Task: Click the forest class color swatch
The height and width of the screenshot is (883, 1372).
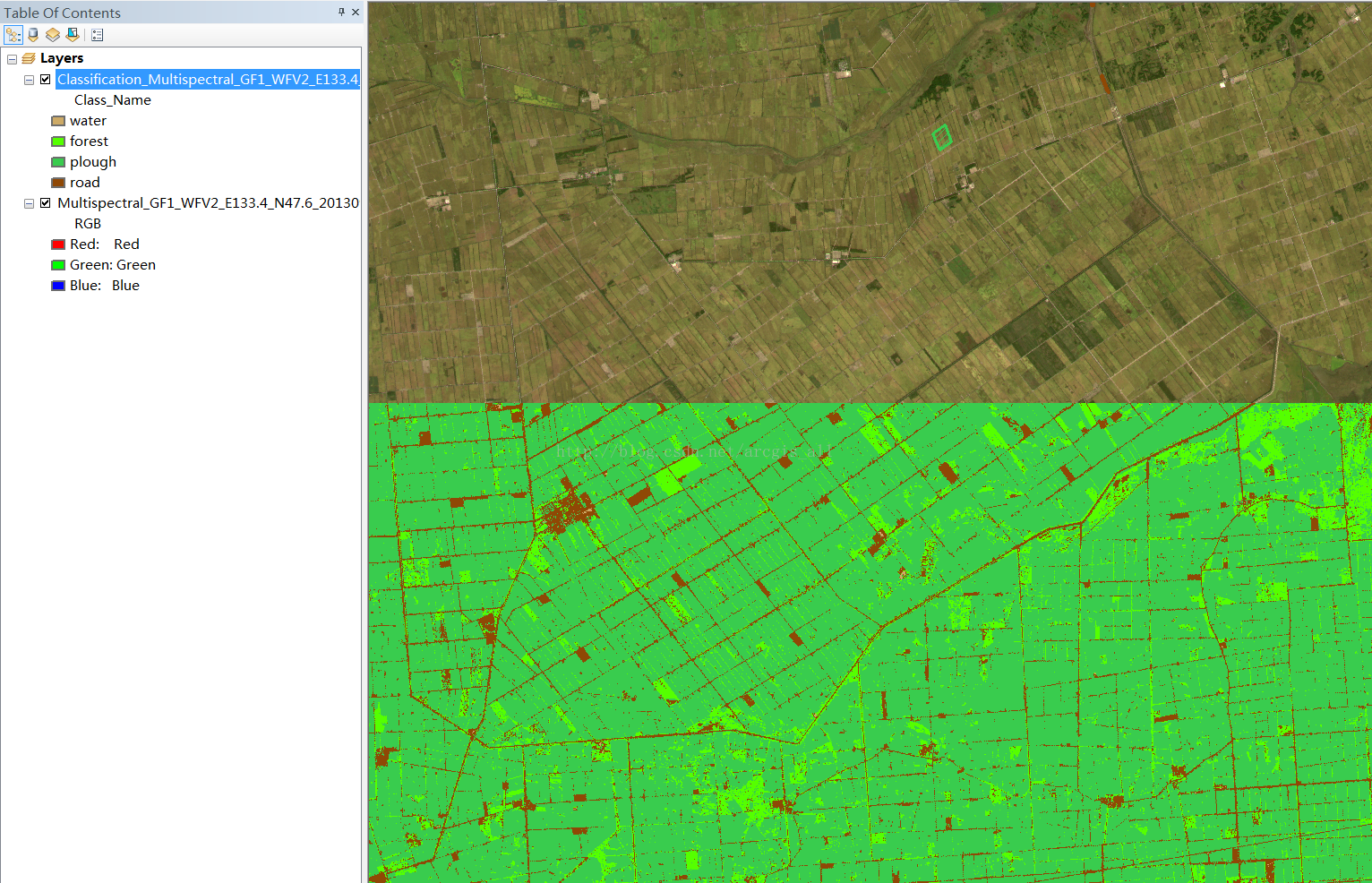Action: 58,141
